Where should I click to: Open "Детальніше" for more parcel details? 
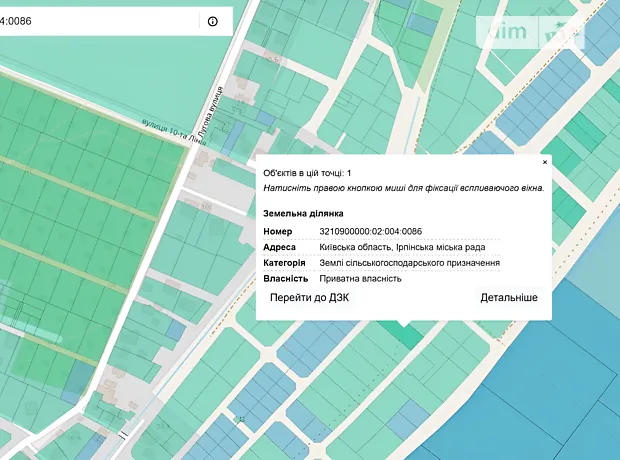point(509,298)
